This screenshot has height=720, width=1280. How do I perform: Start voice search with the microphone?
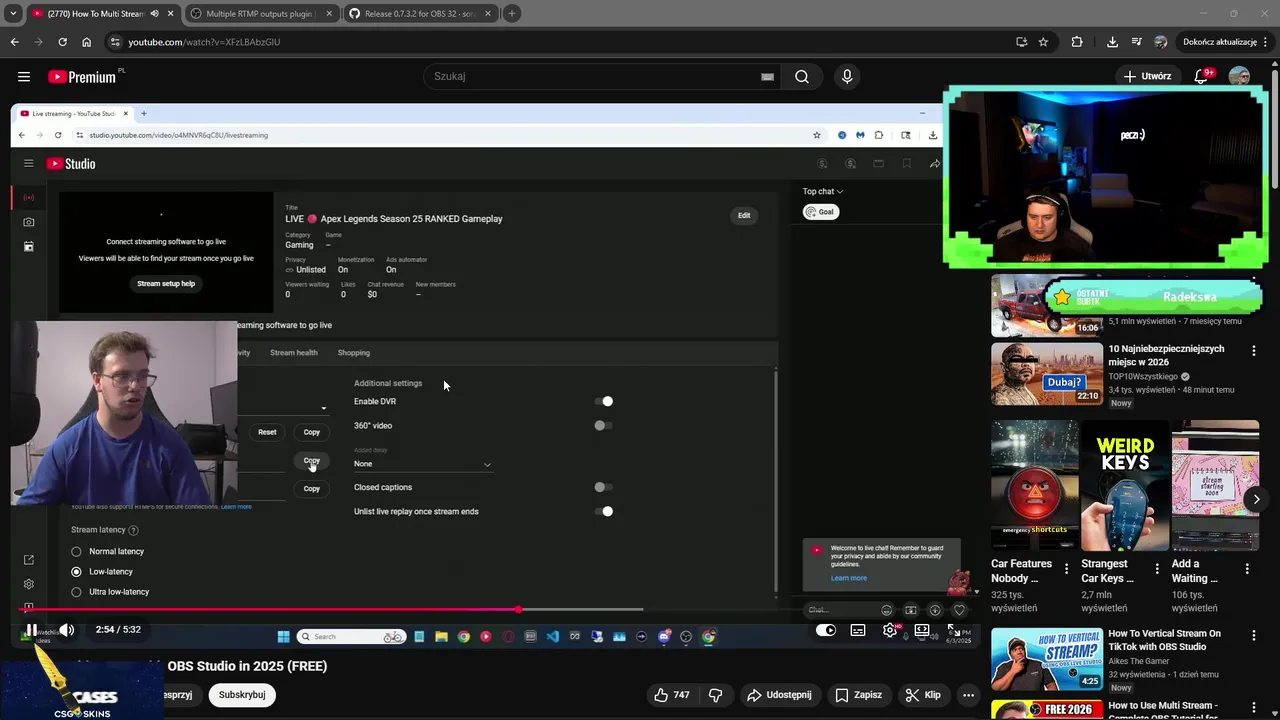click(847, 76)
